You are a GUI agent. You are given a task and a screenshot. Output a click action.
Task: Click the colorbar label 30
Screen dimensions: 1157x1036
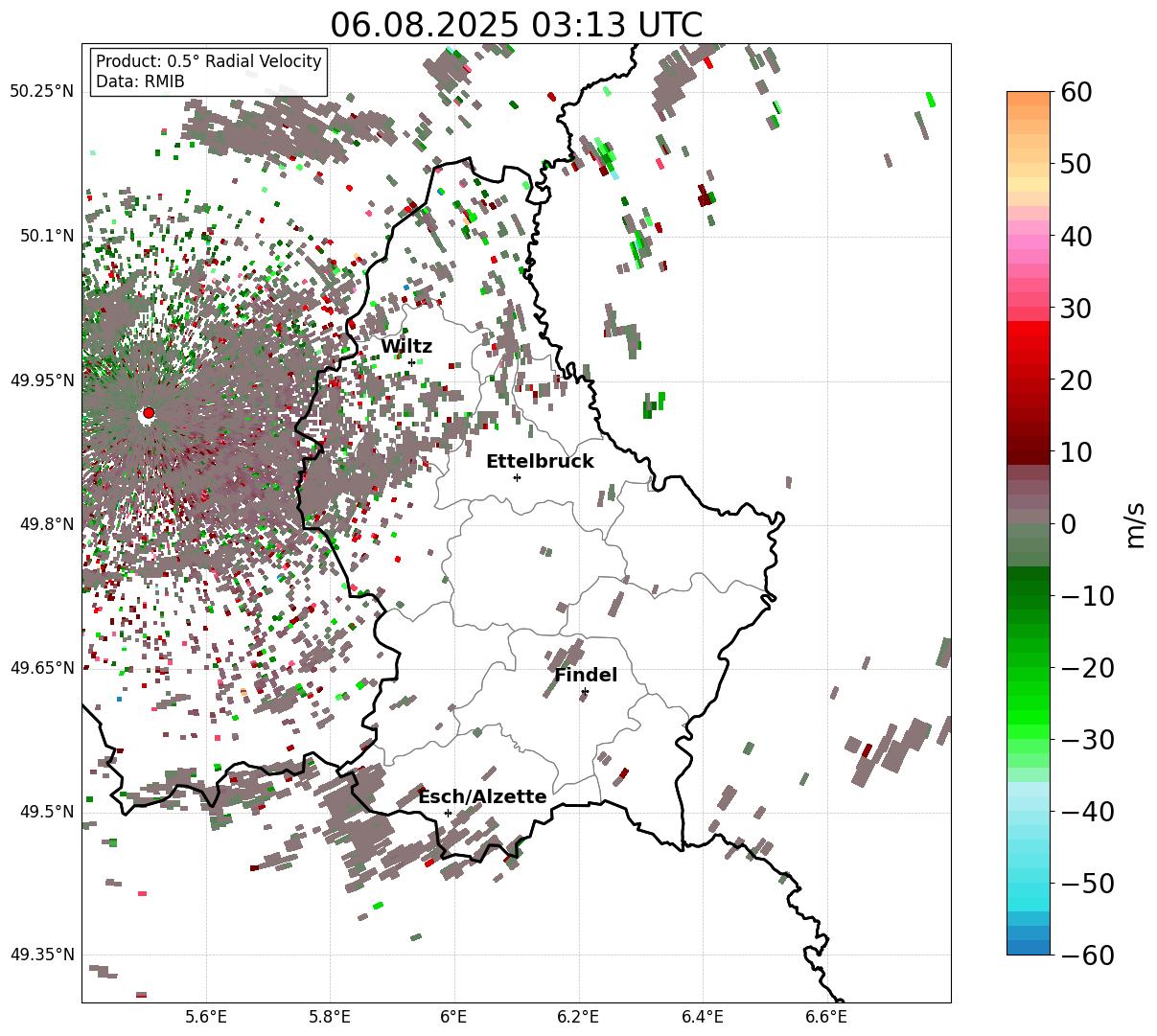point(1075,309)
